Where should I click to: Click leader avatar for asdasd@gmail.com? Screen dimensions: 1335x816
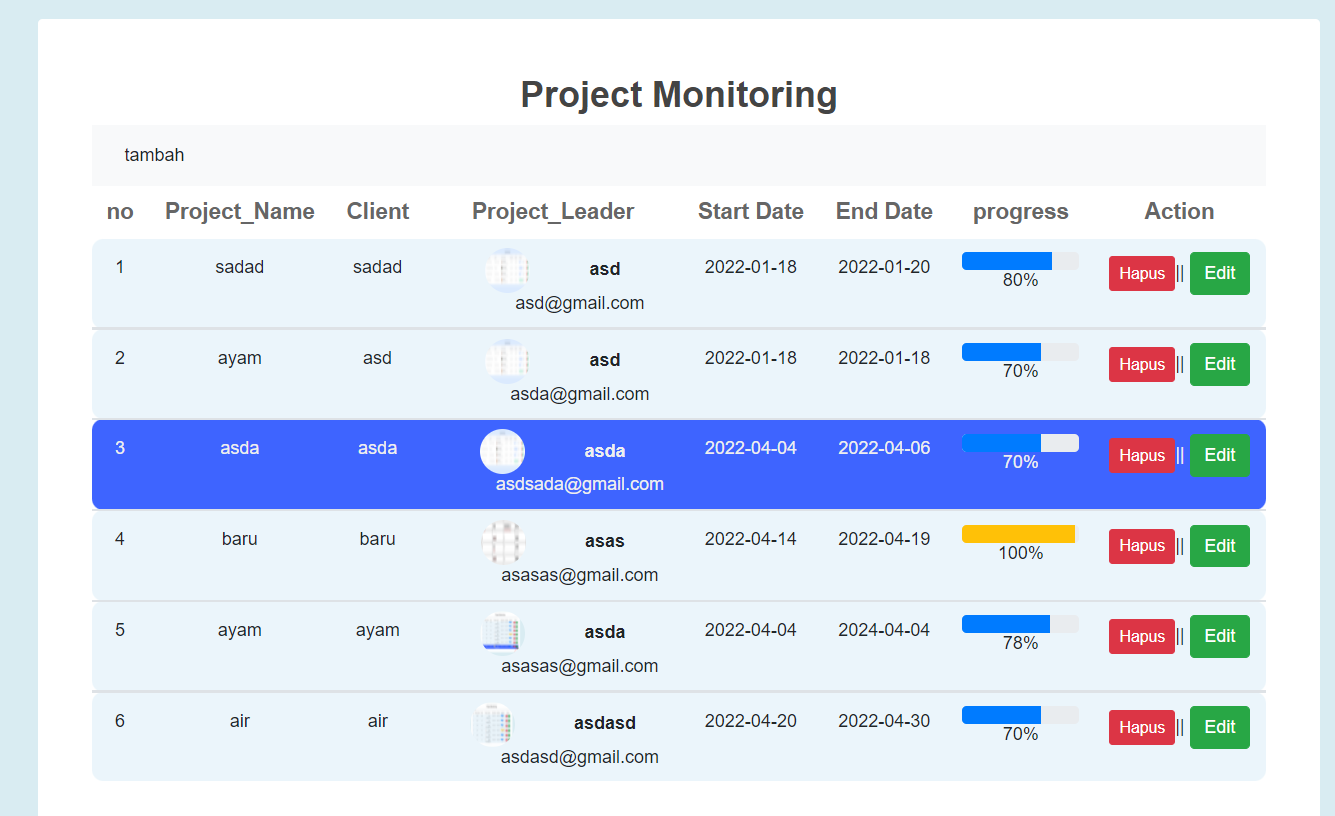(x=493, y=724)
